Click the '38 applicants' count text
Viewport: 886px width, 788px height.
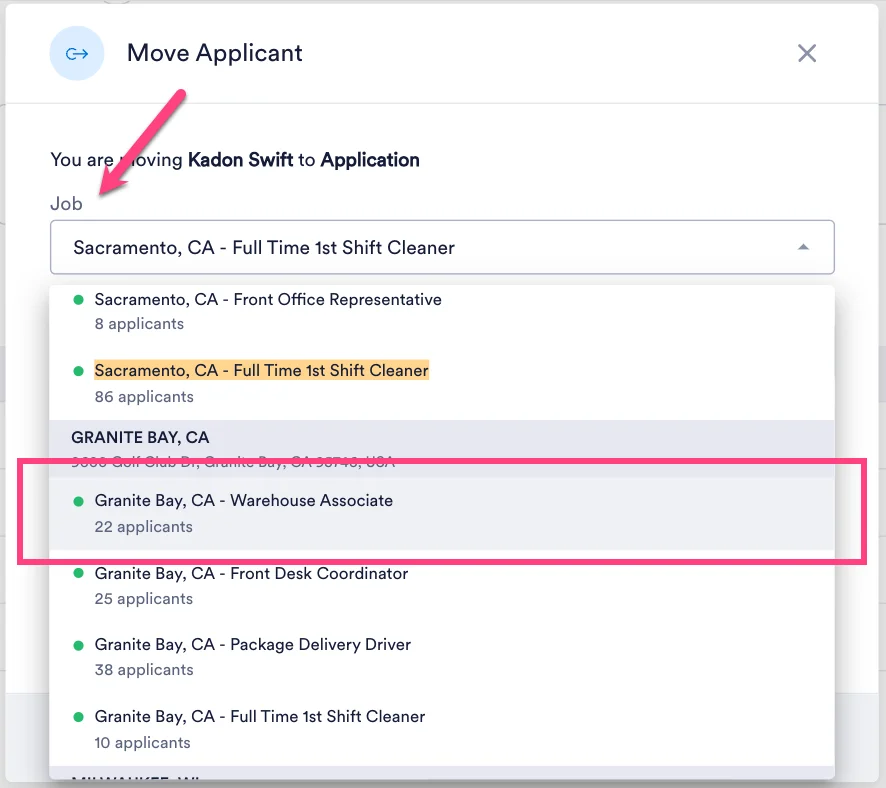(x=144, y=670)
